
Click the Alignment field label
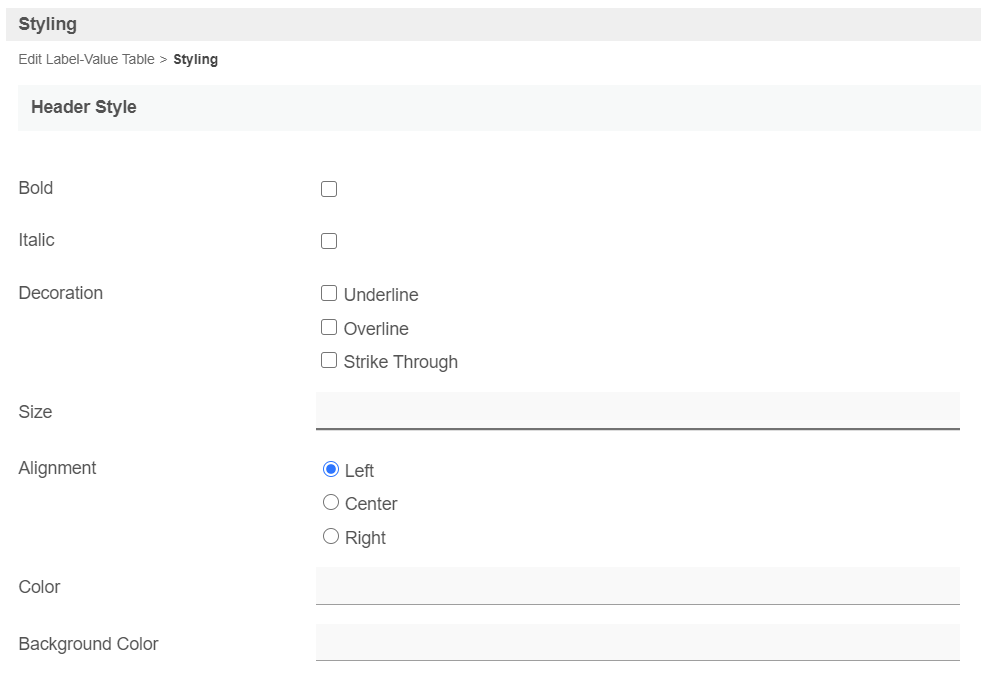(x=57, y=468)
